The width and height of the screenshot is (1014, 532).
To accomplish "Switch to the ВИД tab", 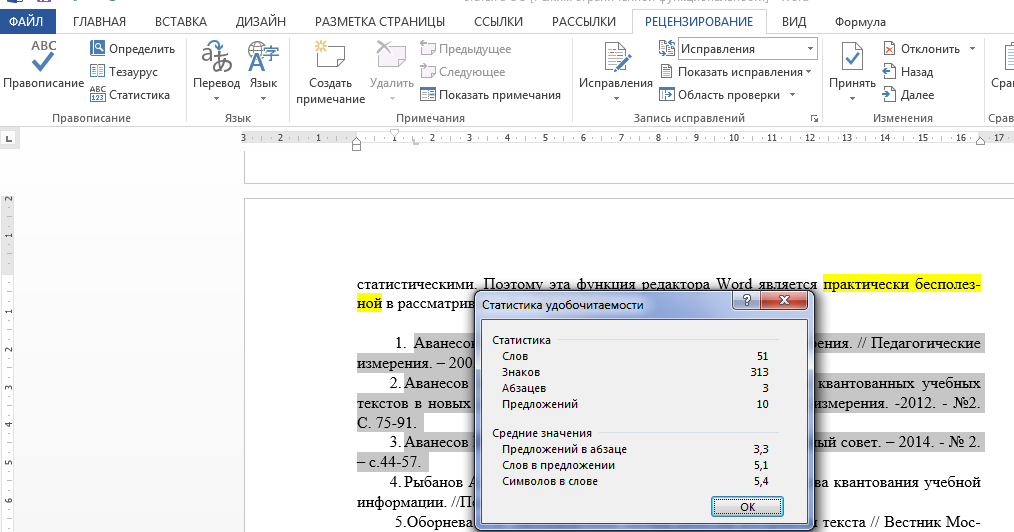I will click(x=793, y=21).
